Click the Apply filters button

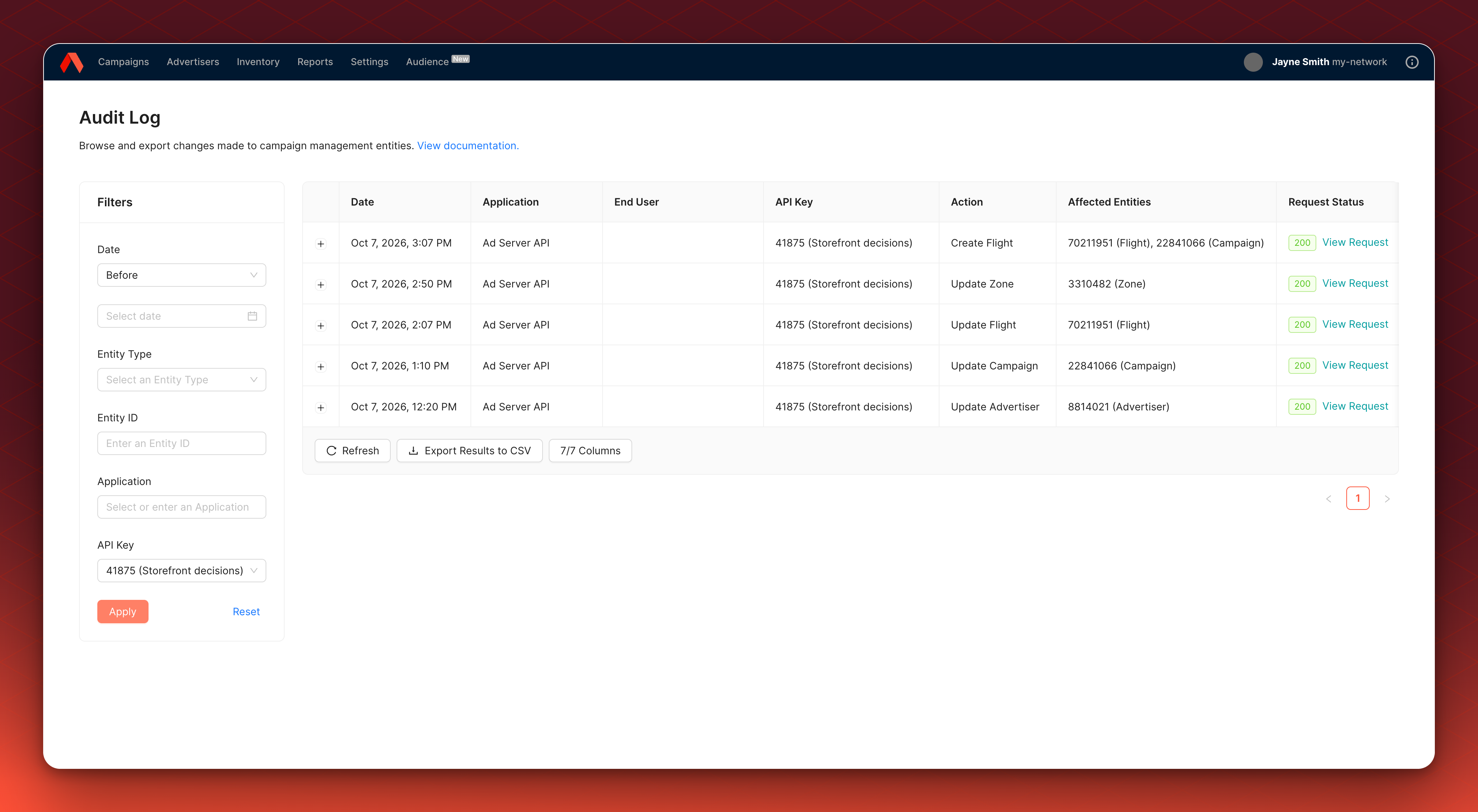click(123, 612)
